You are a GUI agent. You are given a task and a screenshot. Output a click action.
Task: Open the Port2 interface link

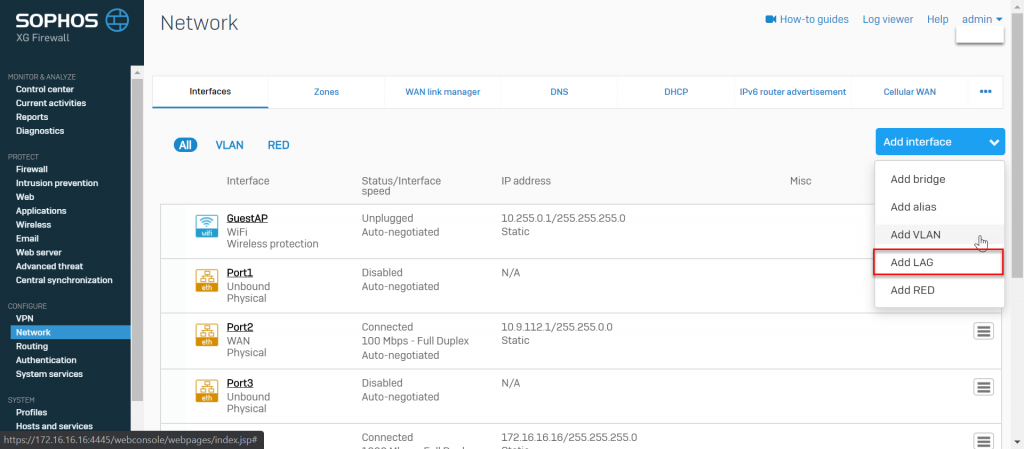click(x=240, y=327)
